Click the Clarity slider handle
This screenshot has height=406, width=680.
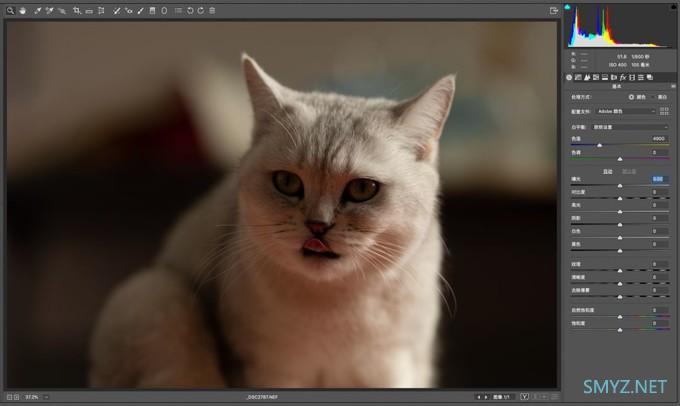coord(620,284)
